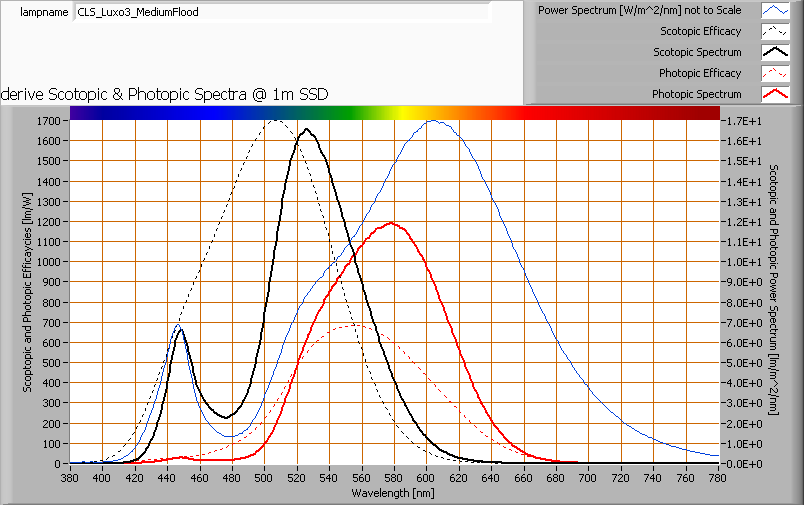Select the lampname field showing CLS_Luxo3_MediumFlood

280,13
